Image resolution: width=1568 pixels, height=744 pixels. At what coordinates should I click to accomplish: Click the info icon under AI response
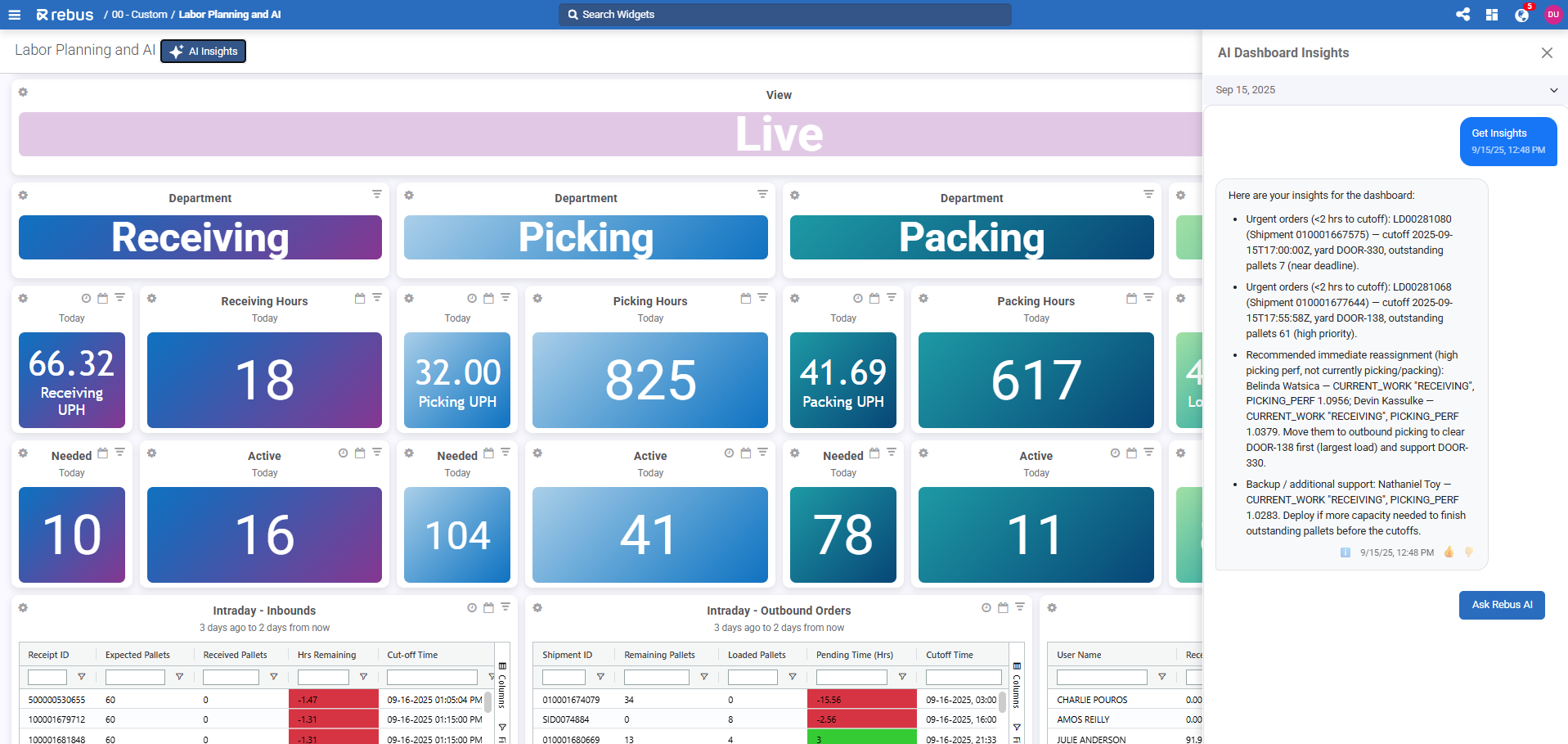pos(1346,552)
